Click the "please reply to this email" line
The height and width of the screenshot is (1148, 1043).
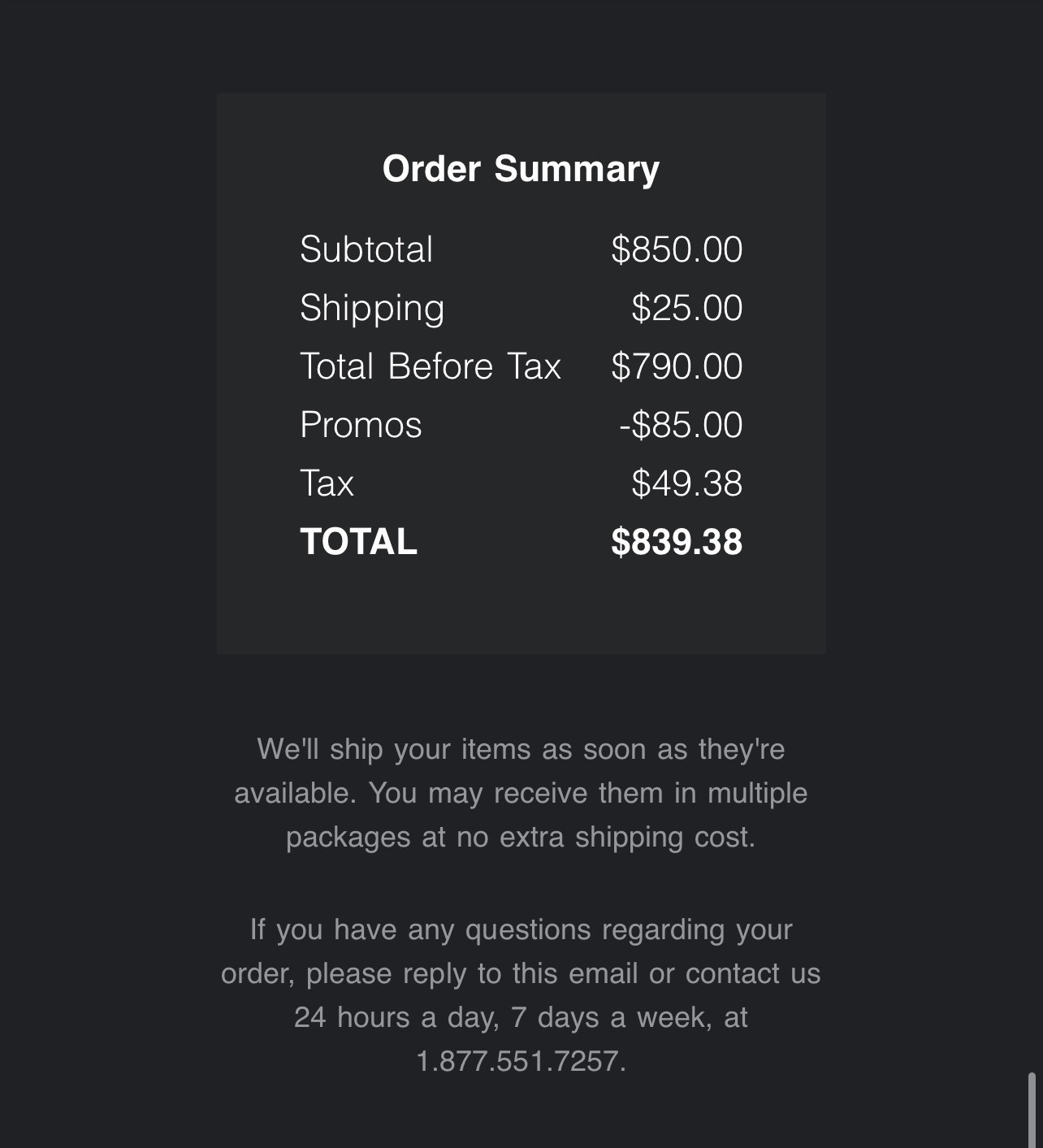[x=521, y=973]
